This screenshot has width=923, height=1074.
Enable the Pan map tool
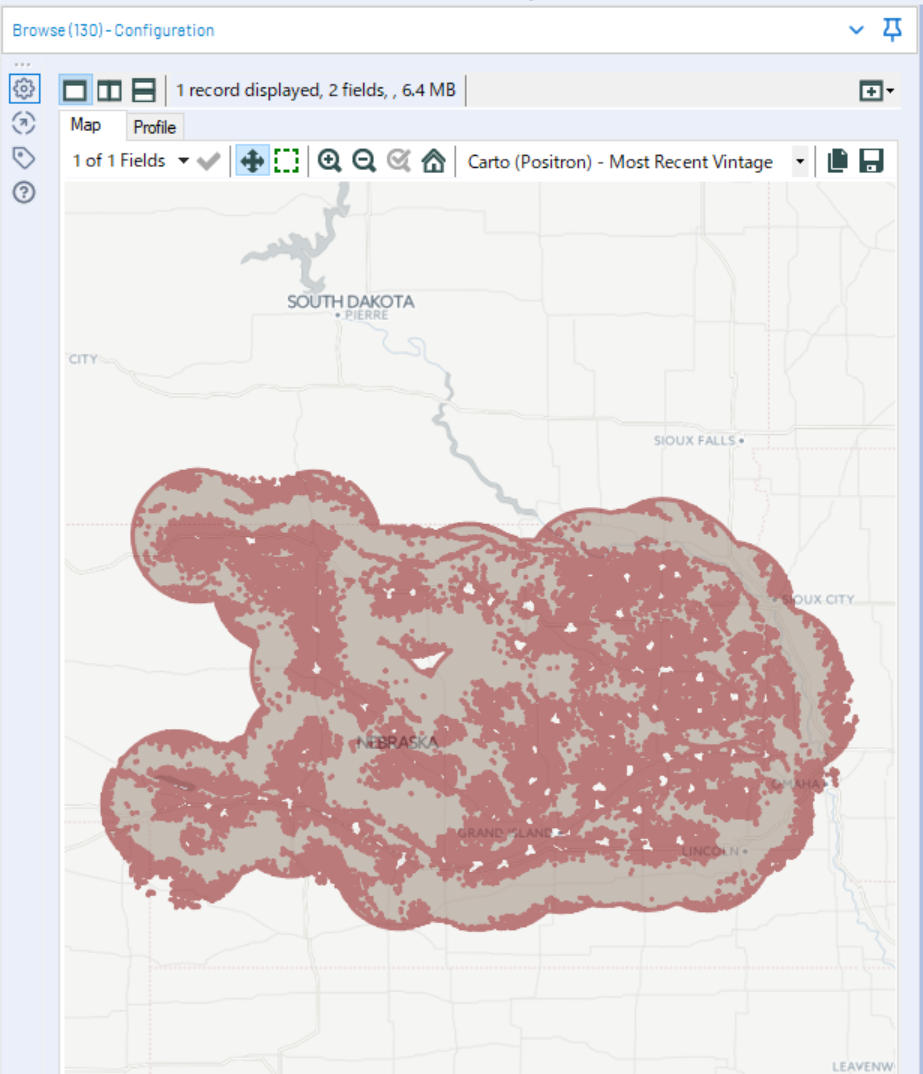(x=252, y=161)
